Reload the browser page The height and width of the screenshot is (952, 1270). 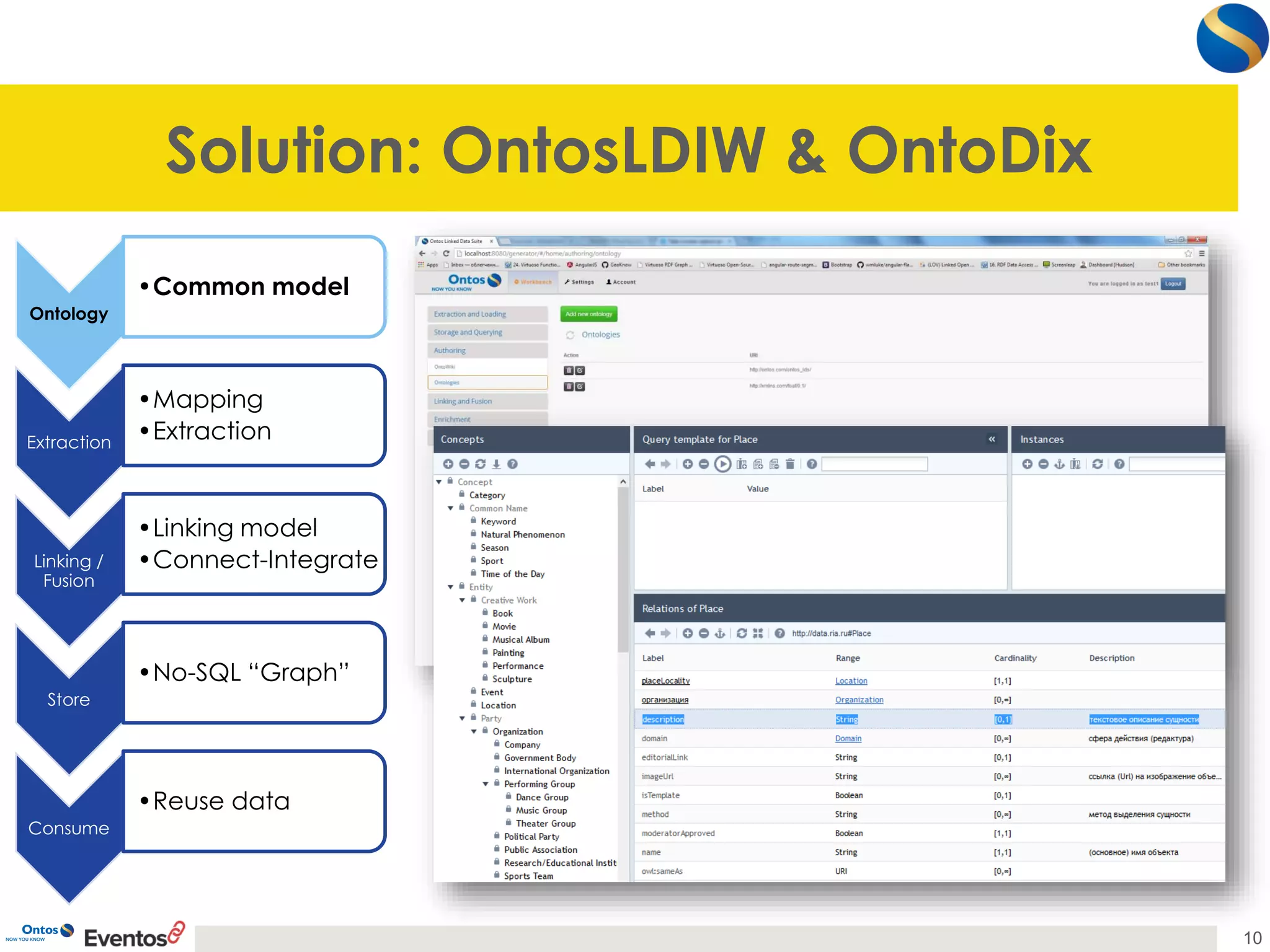tap(445, 253)
